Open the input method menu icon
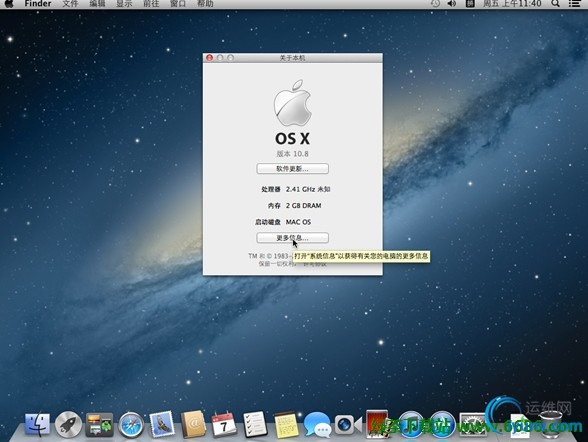The height and width of the screenshot is (442, 588). pyautogui.click(x=470, y=4)
